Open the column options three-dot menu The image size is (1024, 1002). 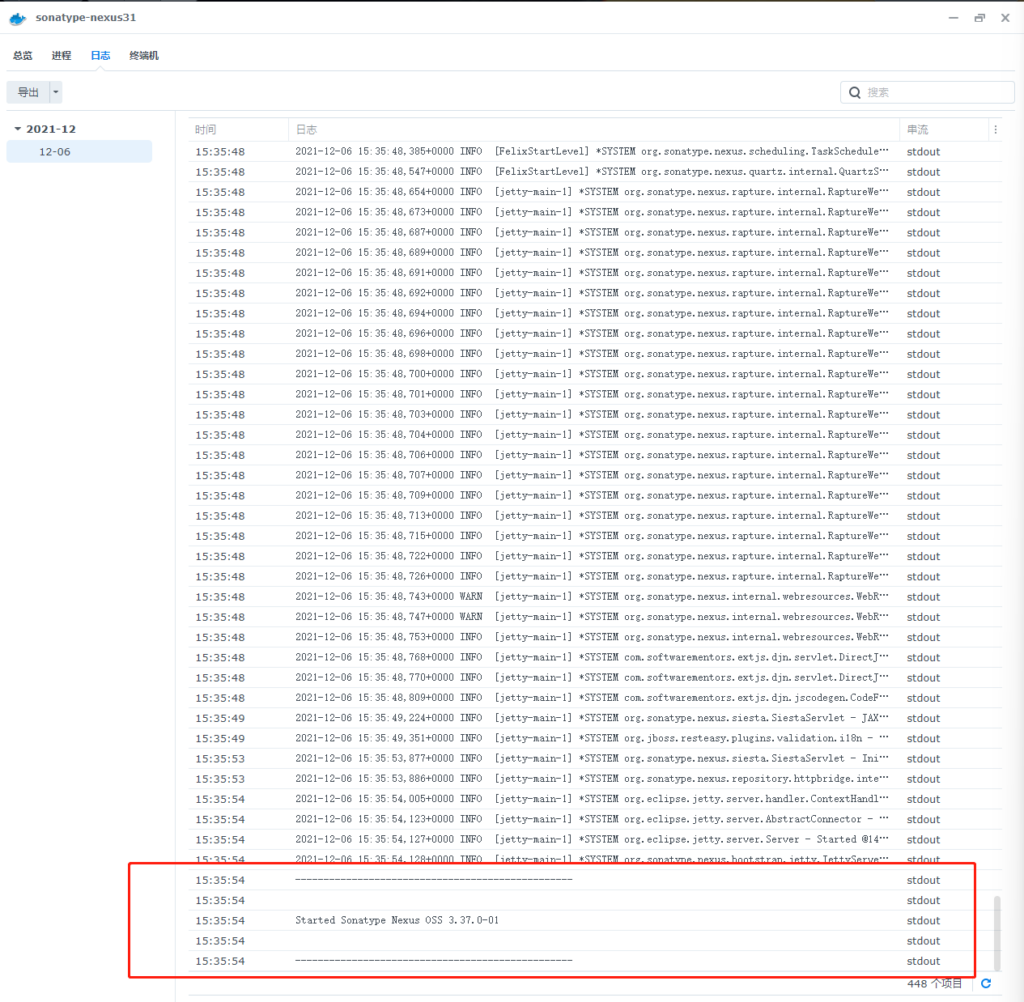[994, 130]
